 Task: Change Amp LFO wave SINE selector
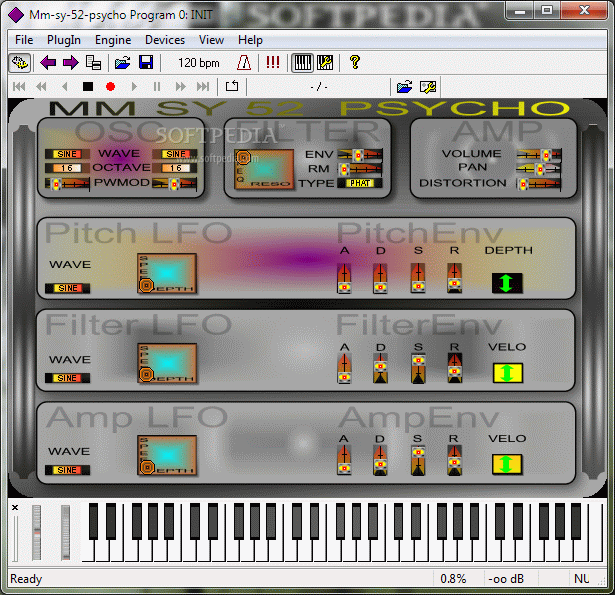click(67, 470)
